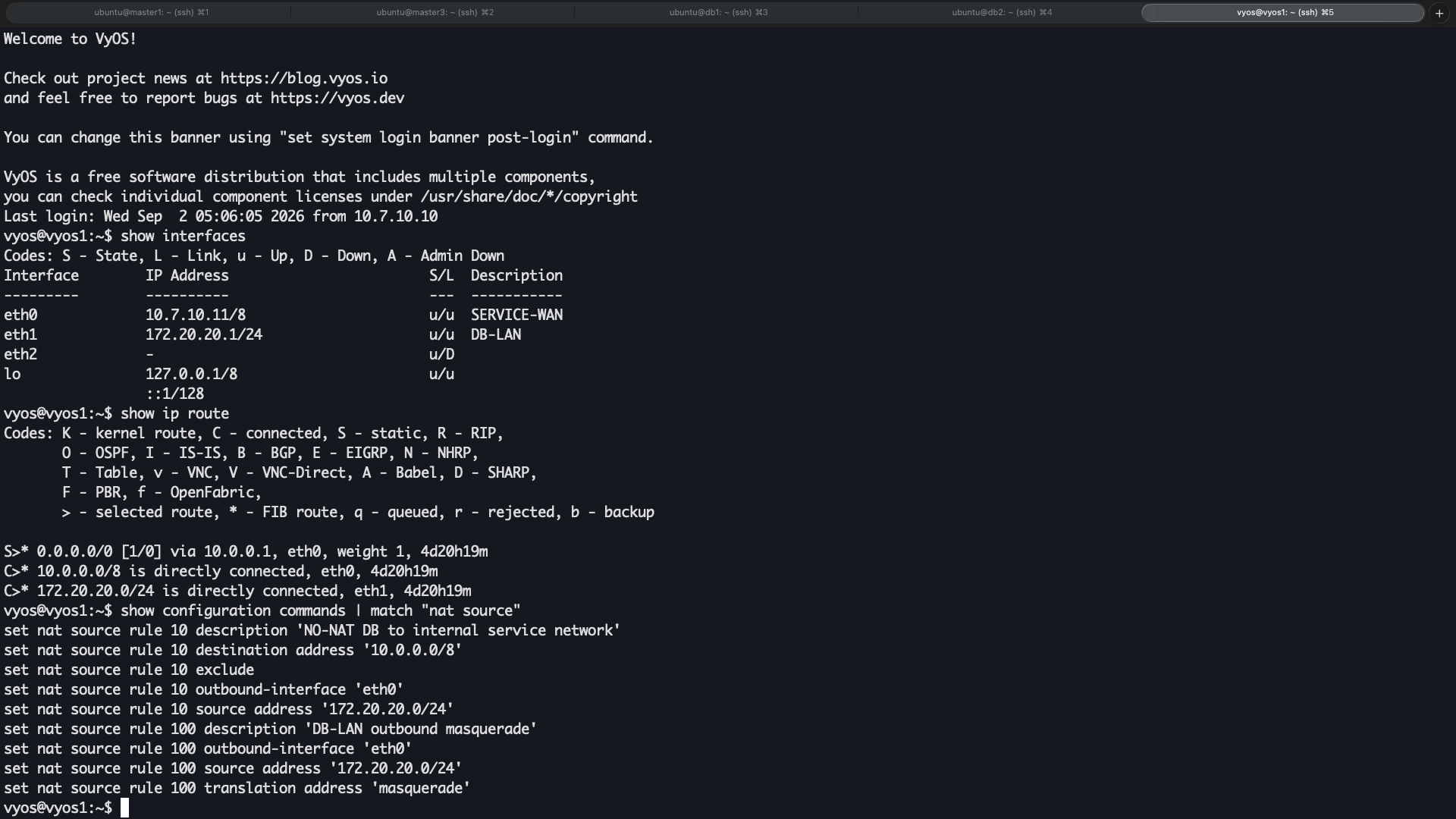The image size is (1456, 819).
Task: Click the lo loopback interface name
Action: coord(12,374)
